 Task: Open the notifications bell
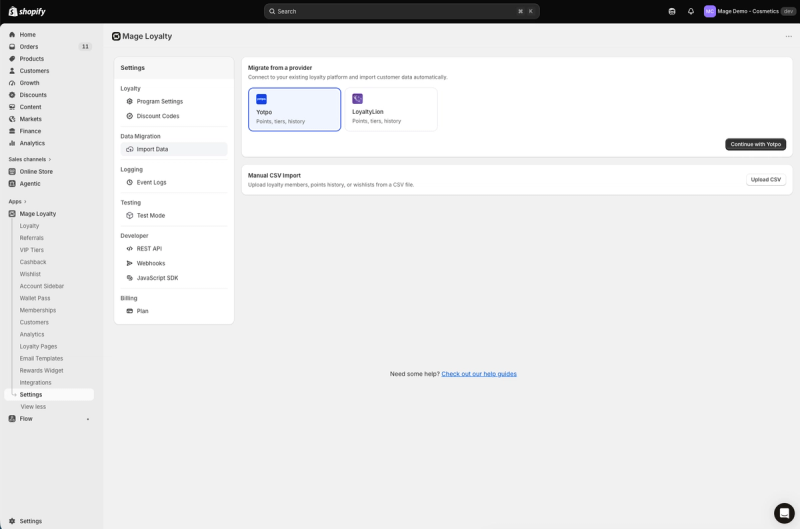[x=691, y=11]
